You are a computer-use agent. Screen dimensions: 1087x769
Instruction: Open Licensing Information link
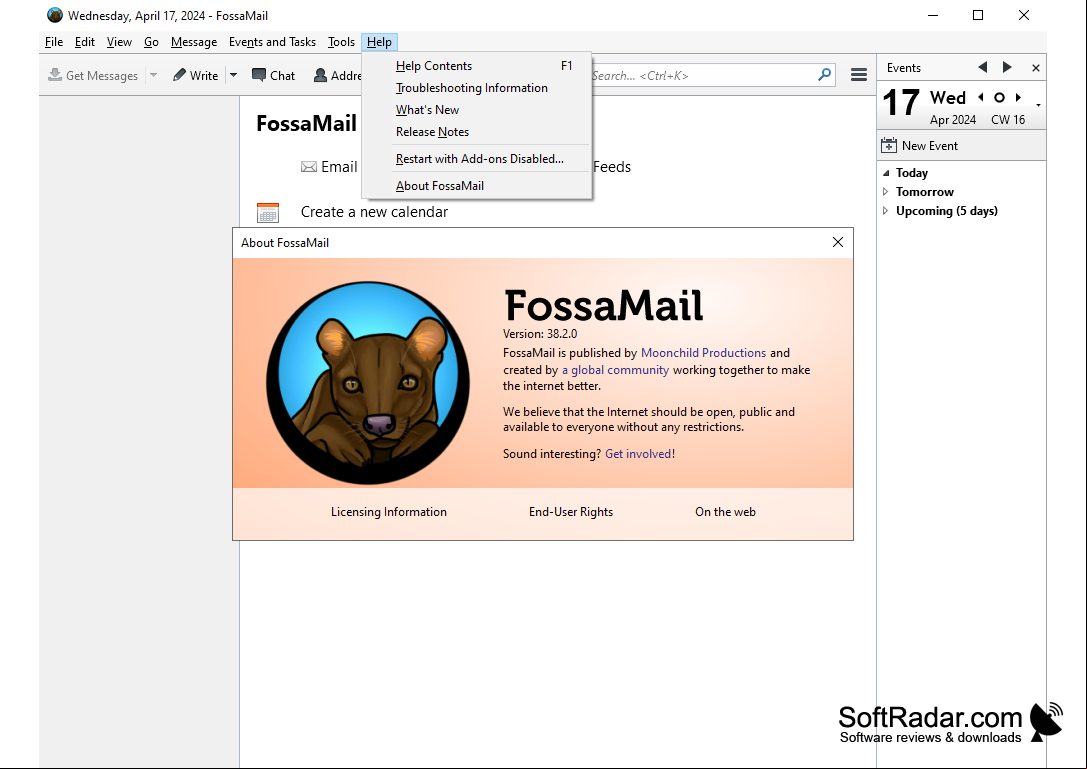389,512
